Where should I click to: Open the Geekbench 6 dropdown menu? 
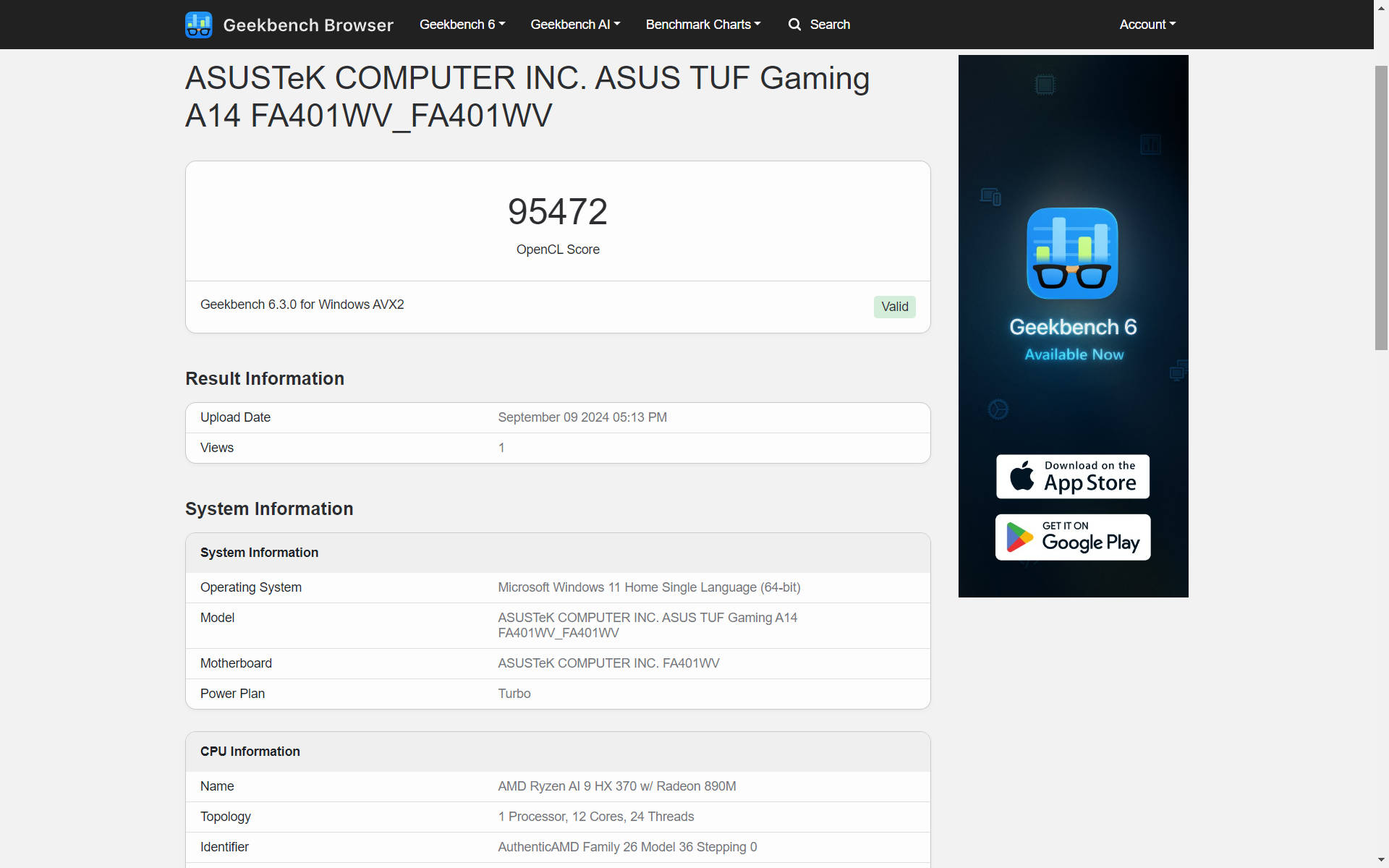pos(462,25)
